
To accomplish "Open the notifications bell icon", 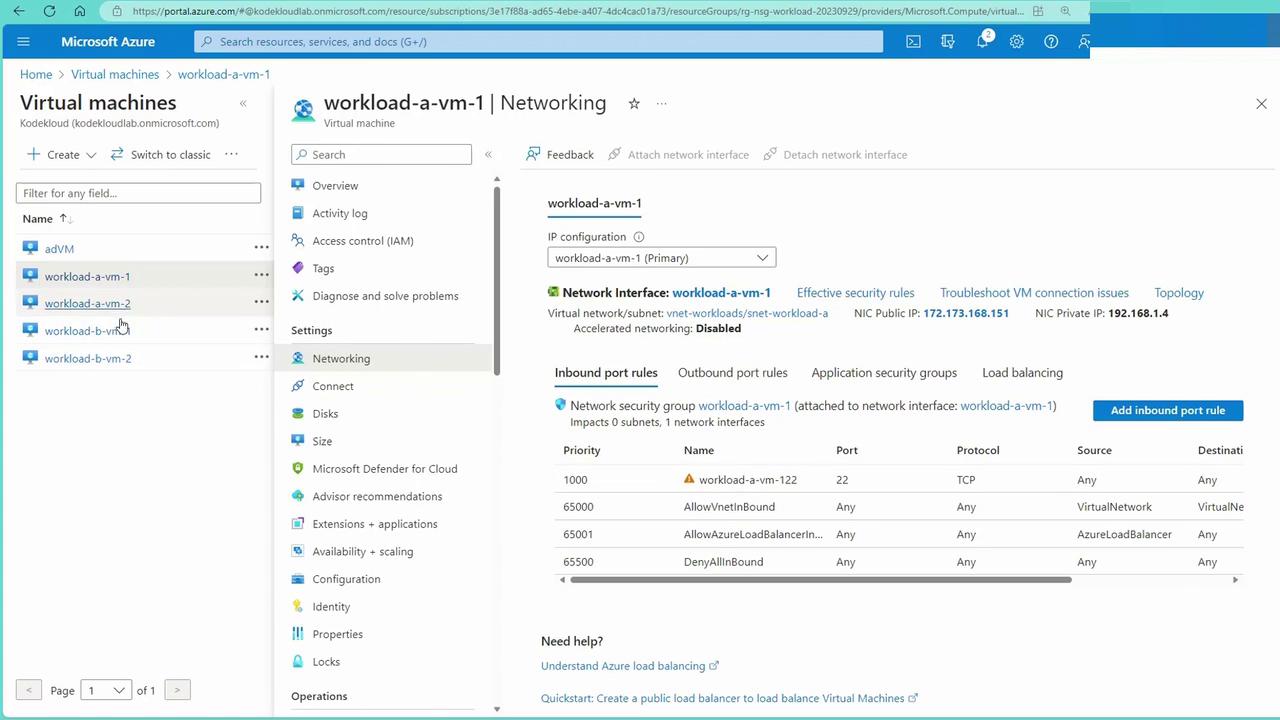I will 982,42.
